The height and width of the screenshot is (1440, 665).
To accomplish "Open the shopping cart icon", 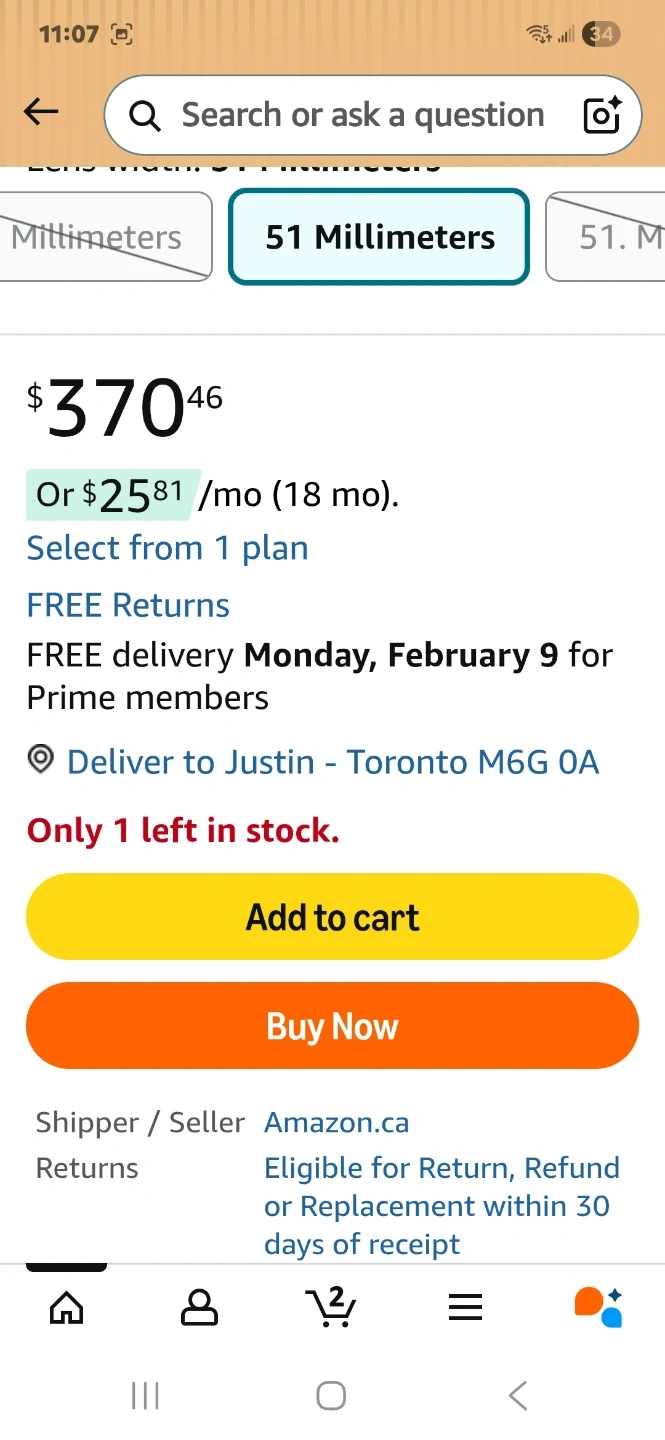I will [x=331, y=1306].
